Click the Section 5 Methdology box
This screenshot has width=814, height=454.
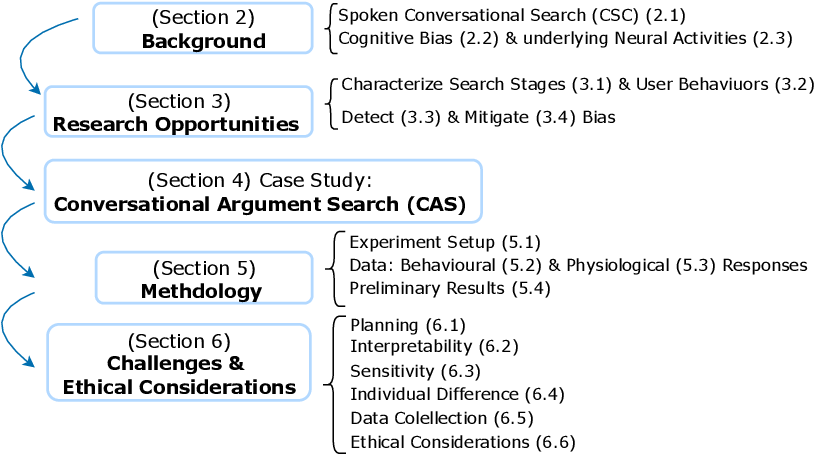point(204,278)
